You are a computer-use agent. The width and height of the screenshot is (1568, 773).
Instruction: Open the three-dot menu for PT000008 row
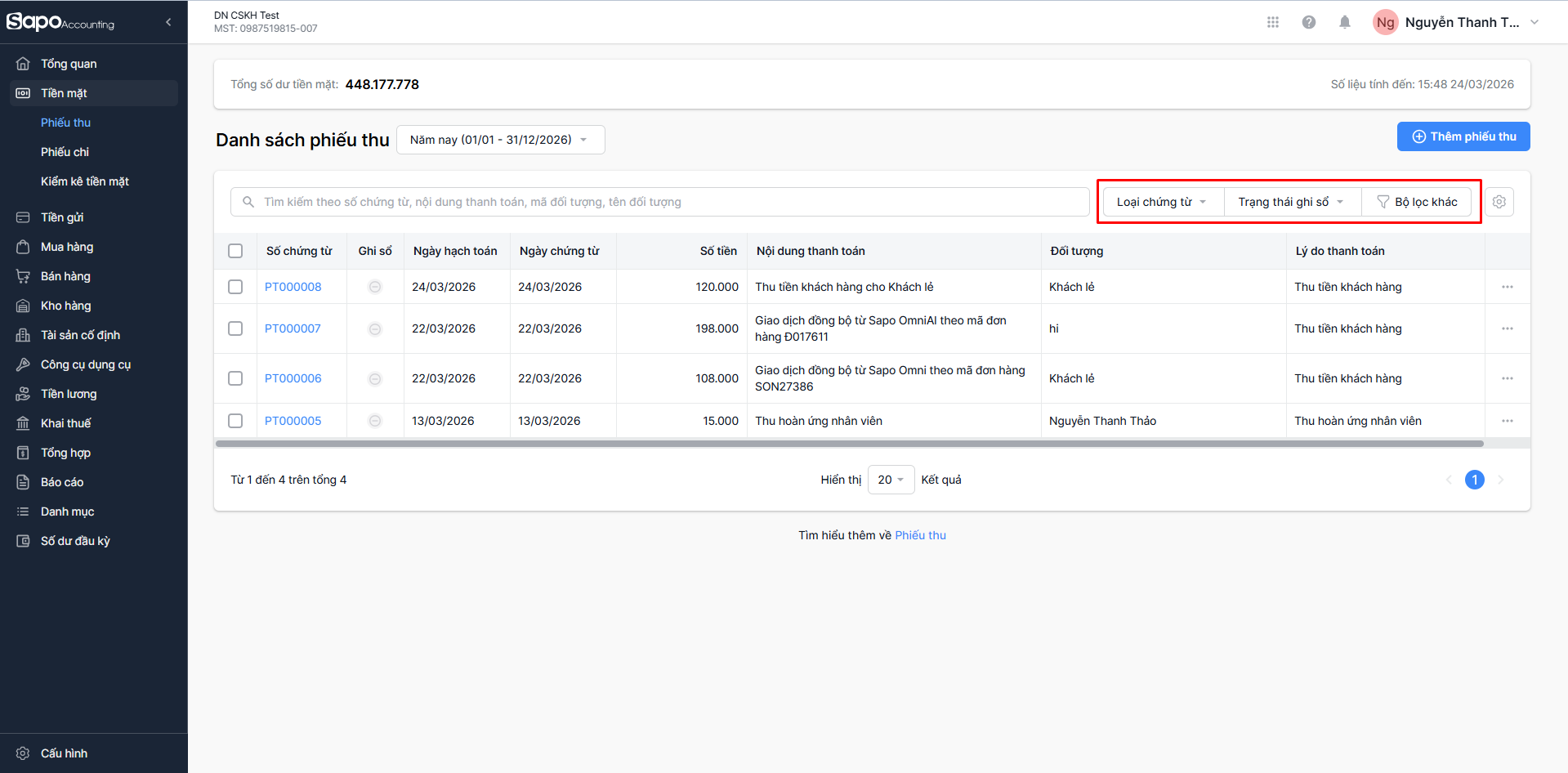[x=1507, y=287]
